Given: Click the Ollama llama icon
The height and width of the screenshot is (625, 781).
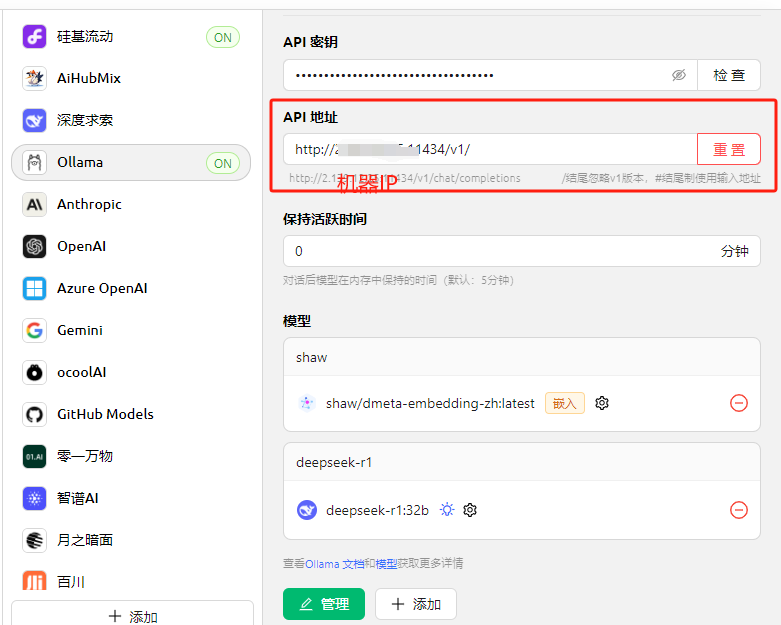Looking at the screenshot, I should point(34,162).
